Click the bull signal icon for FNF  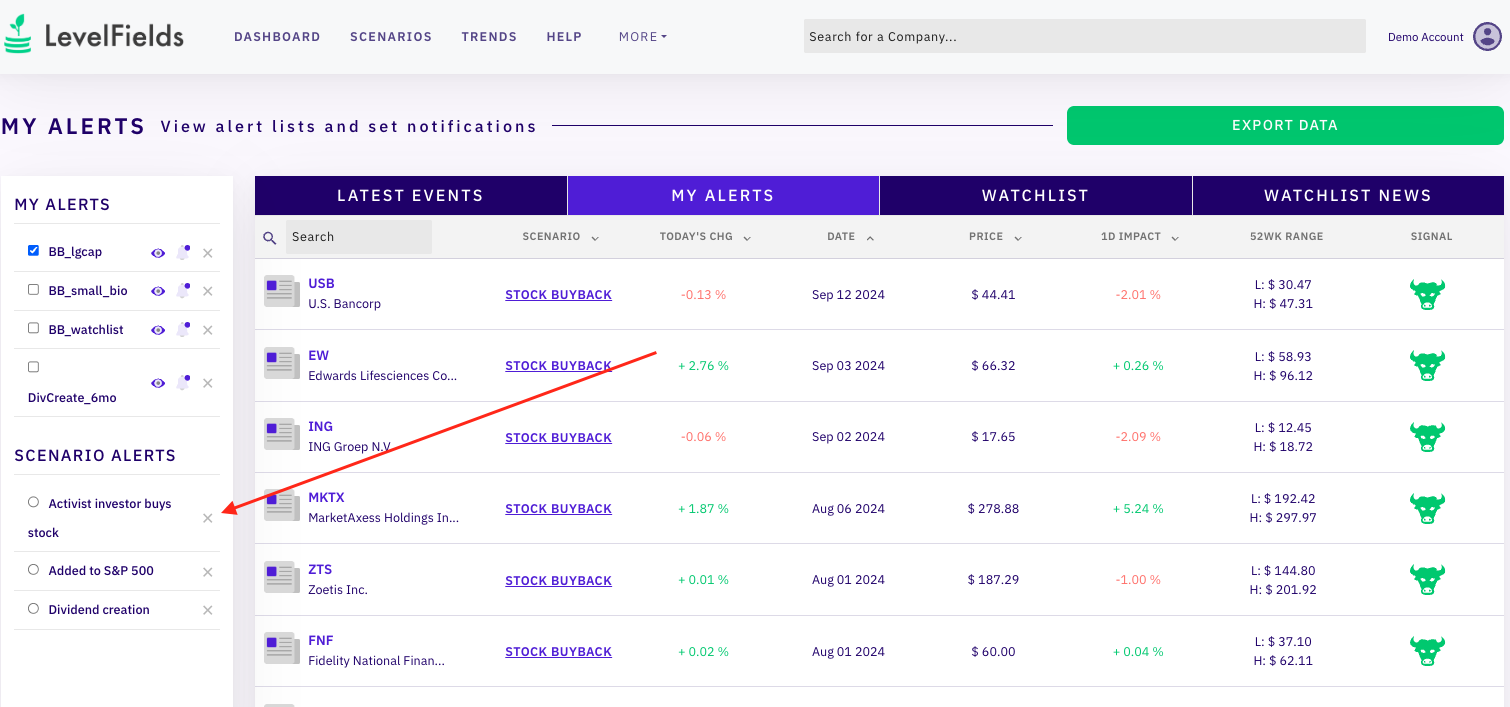pos(1427,652)
